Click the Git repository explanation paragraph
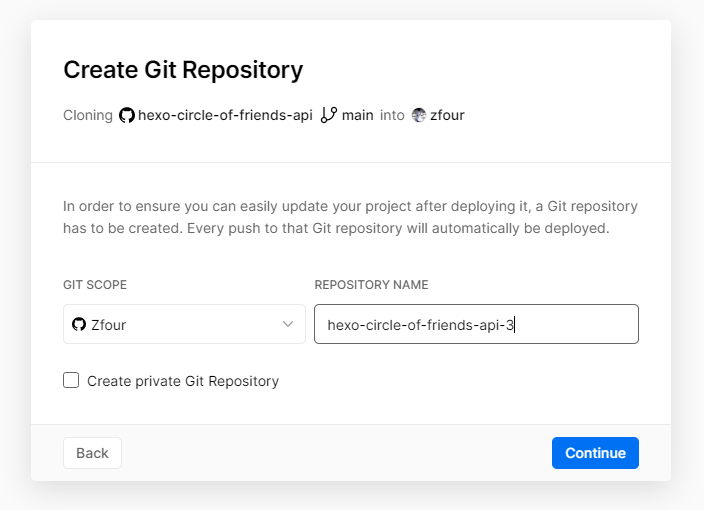 click(350, 217)
